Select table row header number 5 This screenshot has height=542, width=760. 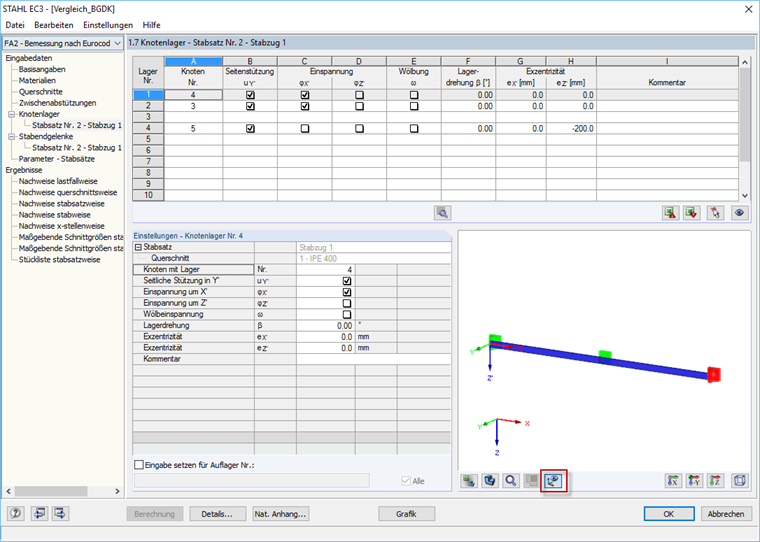148,140
